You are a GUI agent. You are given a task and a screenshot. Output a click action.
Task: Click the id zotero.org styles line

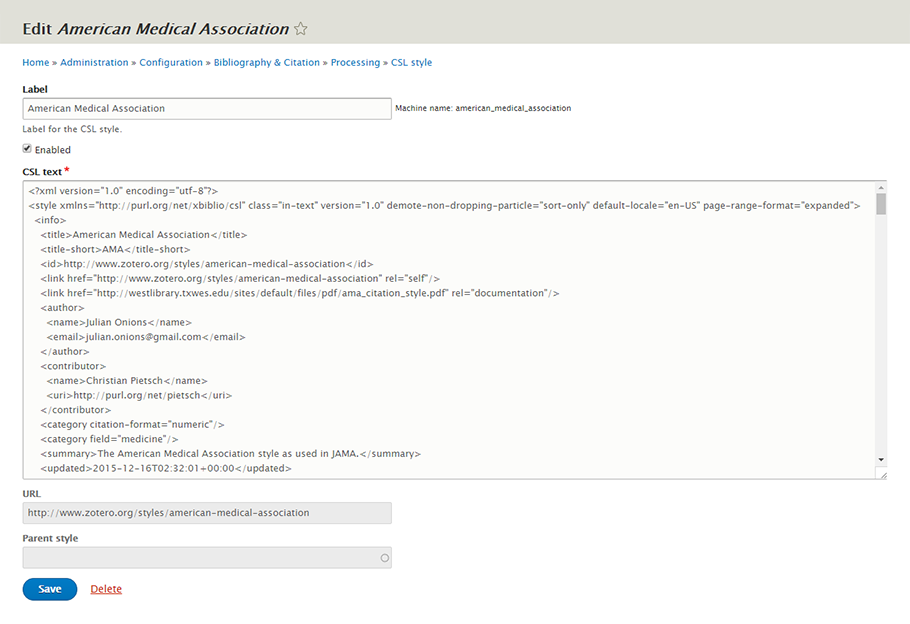coord(207,264)
